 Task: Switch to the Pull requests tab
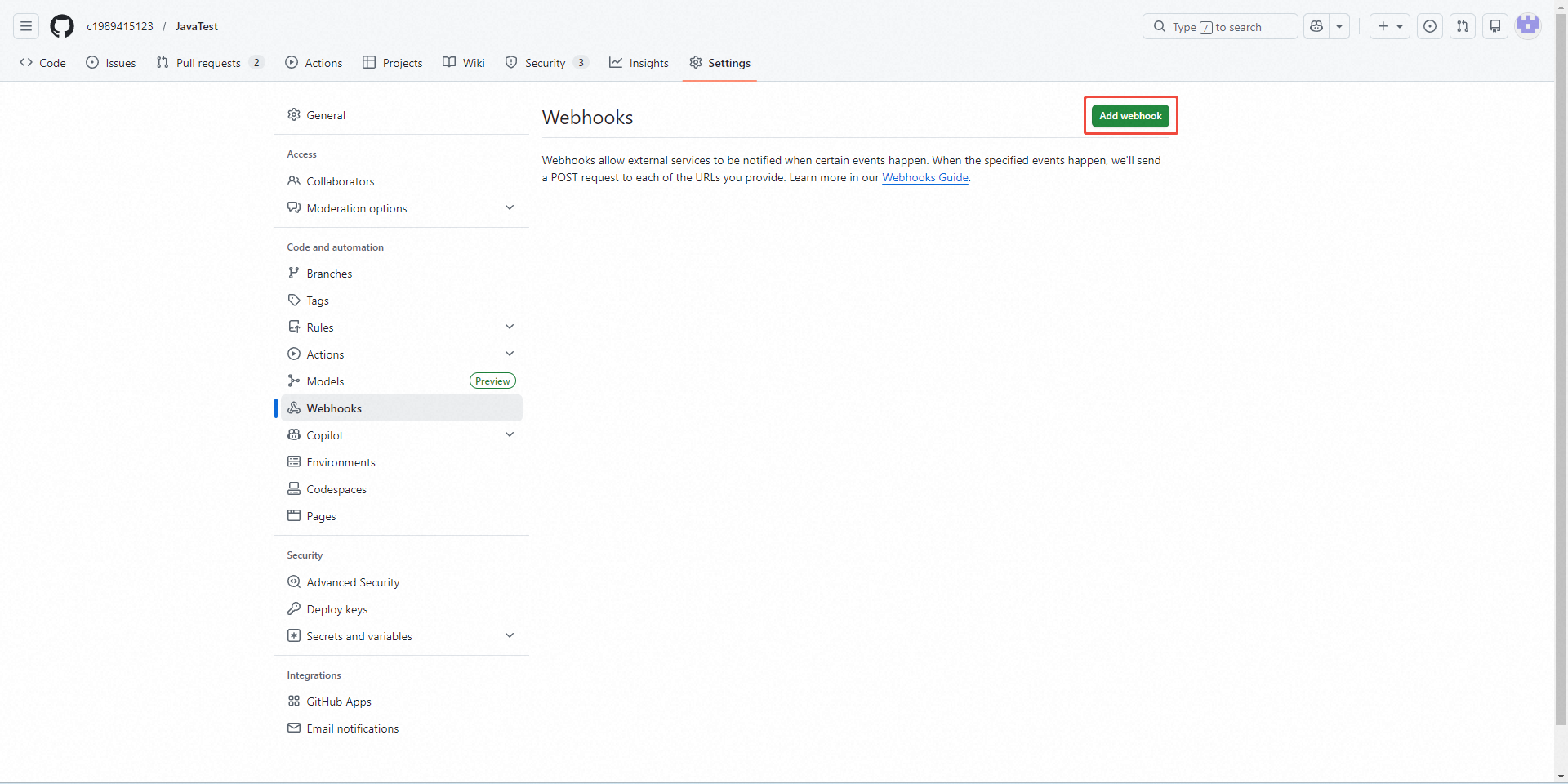[209, 63]
